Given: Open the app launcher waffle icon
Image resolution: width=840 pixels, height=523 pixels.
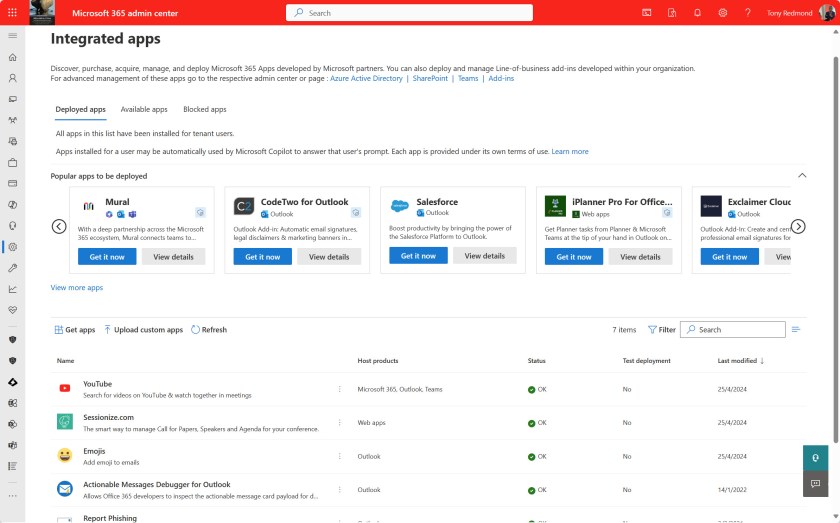Looking at the screenshot, I should click(x=12, y=12).
